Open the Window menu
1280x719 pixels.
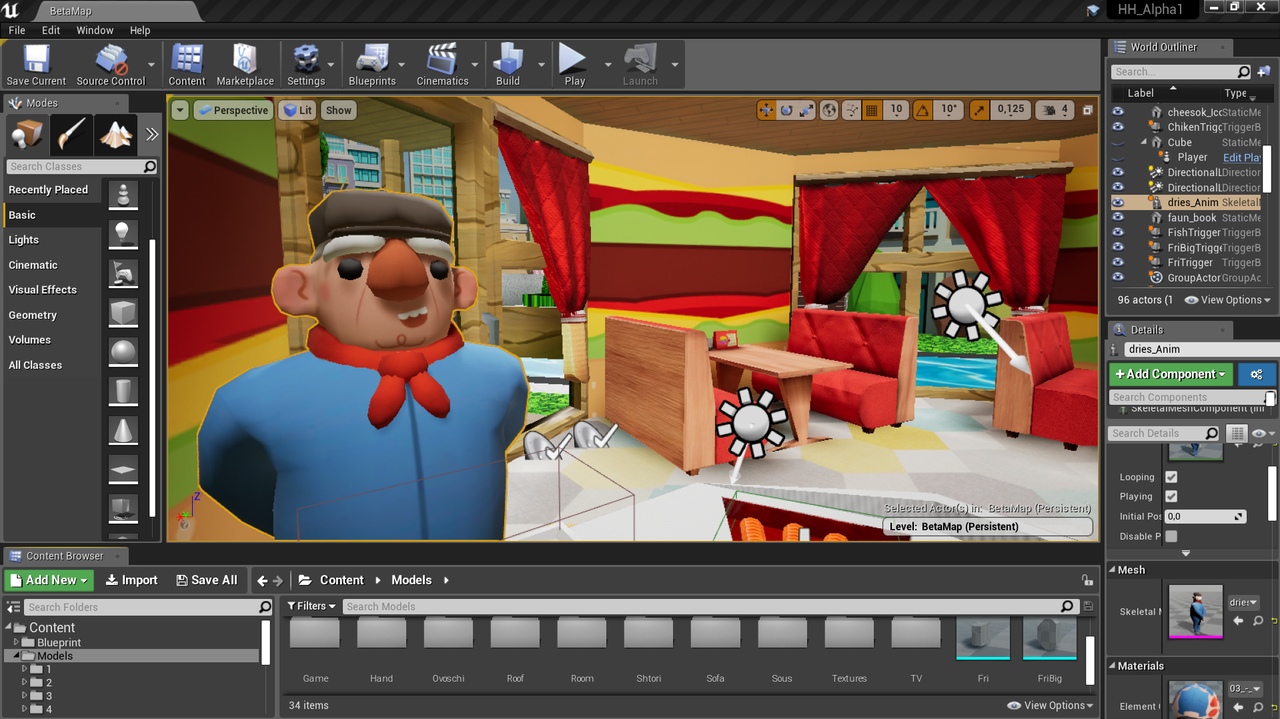(x=95, y=30)
